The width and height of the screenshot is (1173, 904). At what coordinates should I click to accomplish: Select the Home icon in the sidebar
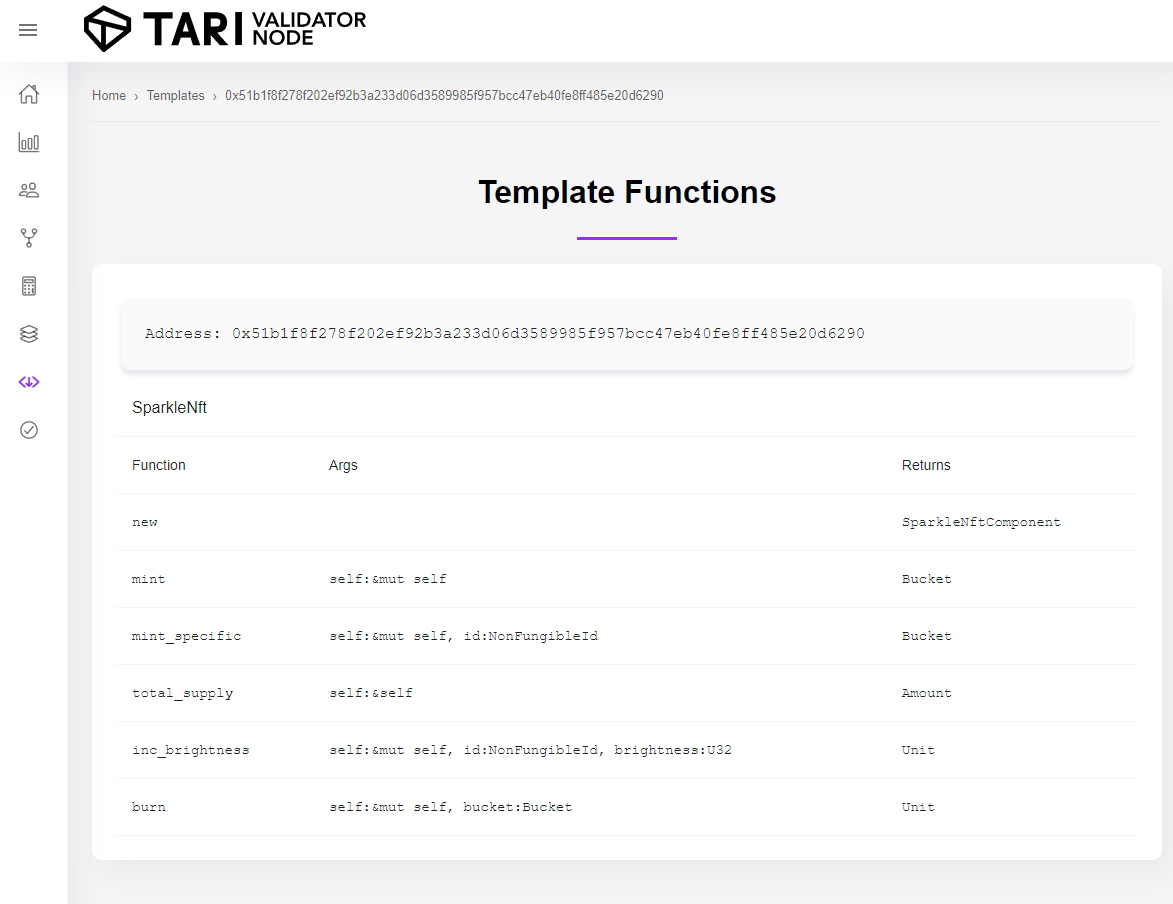(29, 94)
